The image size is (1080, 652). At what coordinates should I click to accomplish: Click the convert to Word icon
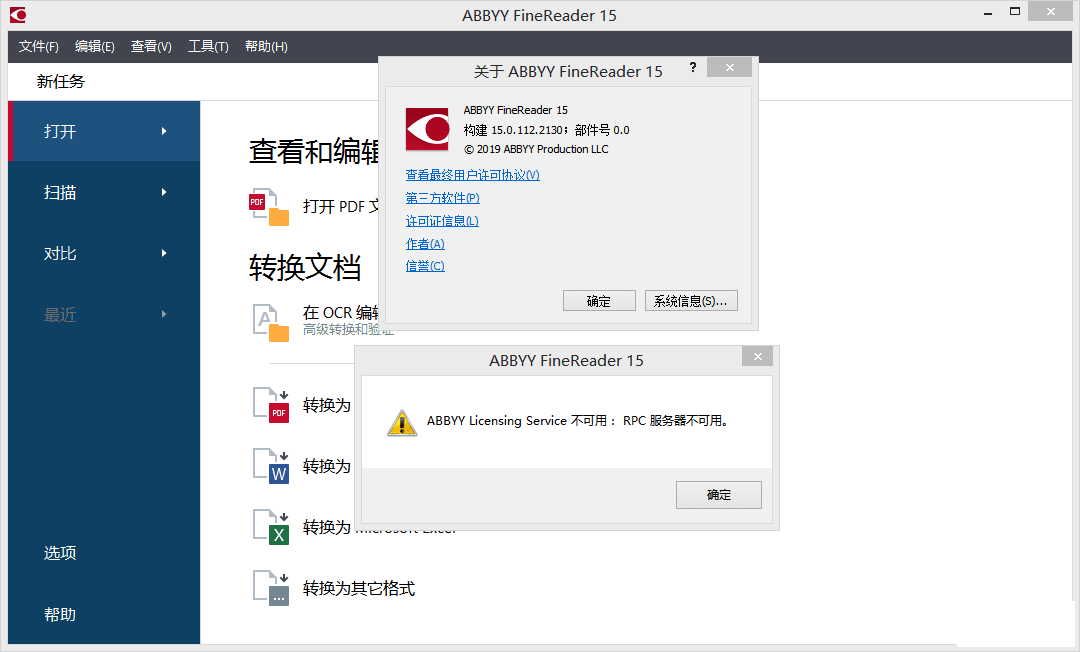coord(271,466)
